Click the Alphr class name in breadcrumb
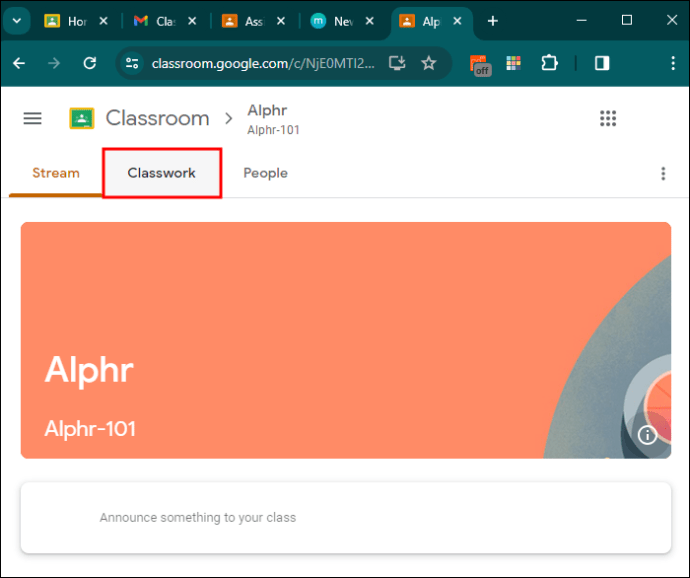Viewport: 690px width, 578px height. (x=267, y=110)
